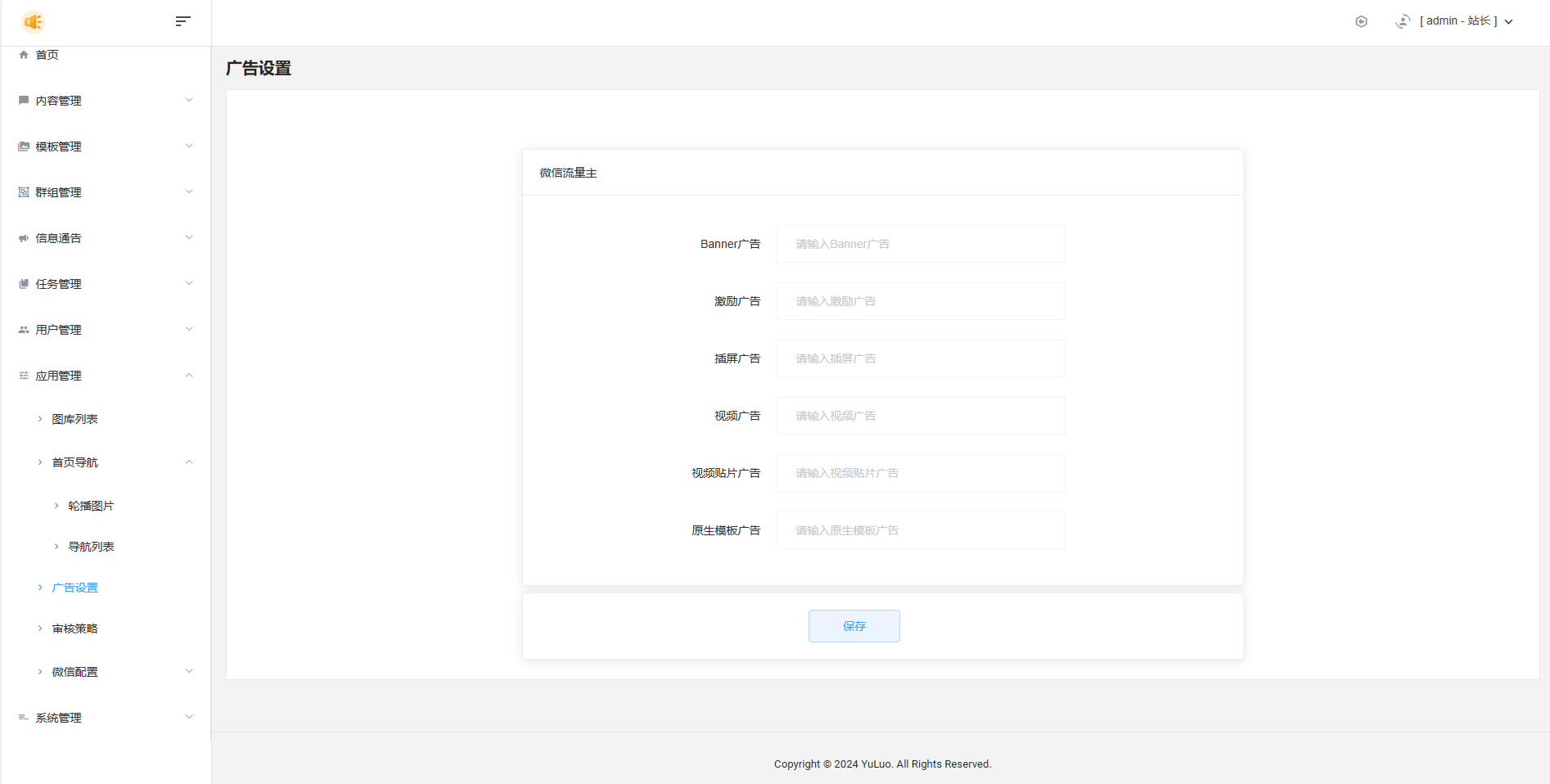Collapse the 首页导航 submenu chevron
Viewport: 1550px width, 784px height.
pos(189,462)
